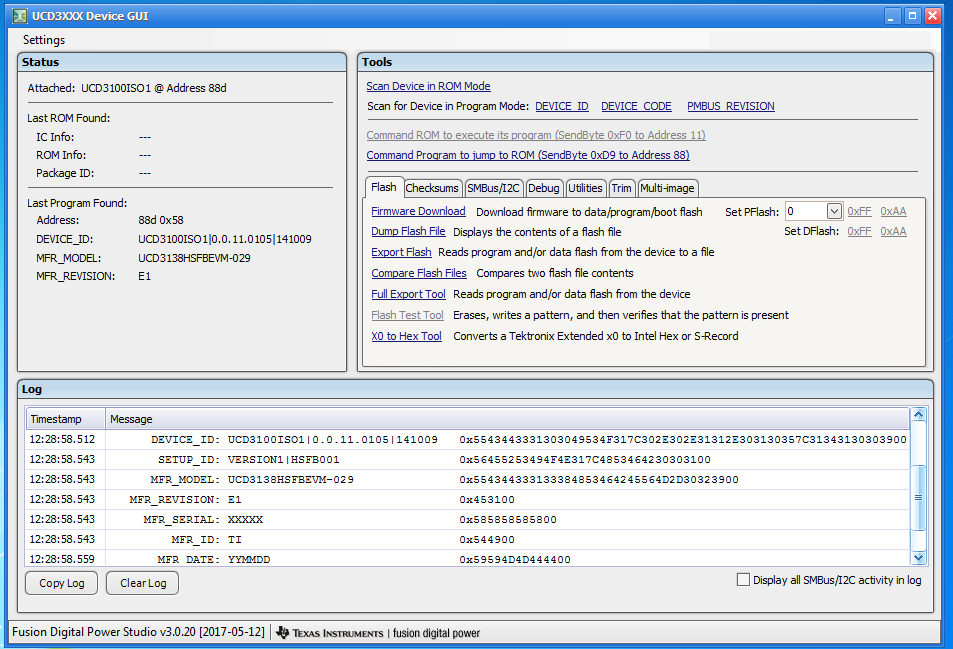Click Scan Device in ROM Mode link
Screen dimensions: 953x649
pos(428,86)
